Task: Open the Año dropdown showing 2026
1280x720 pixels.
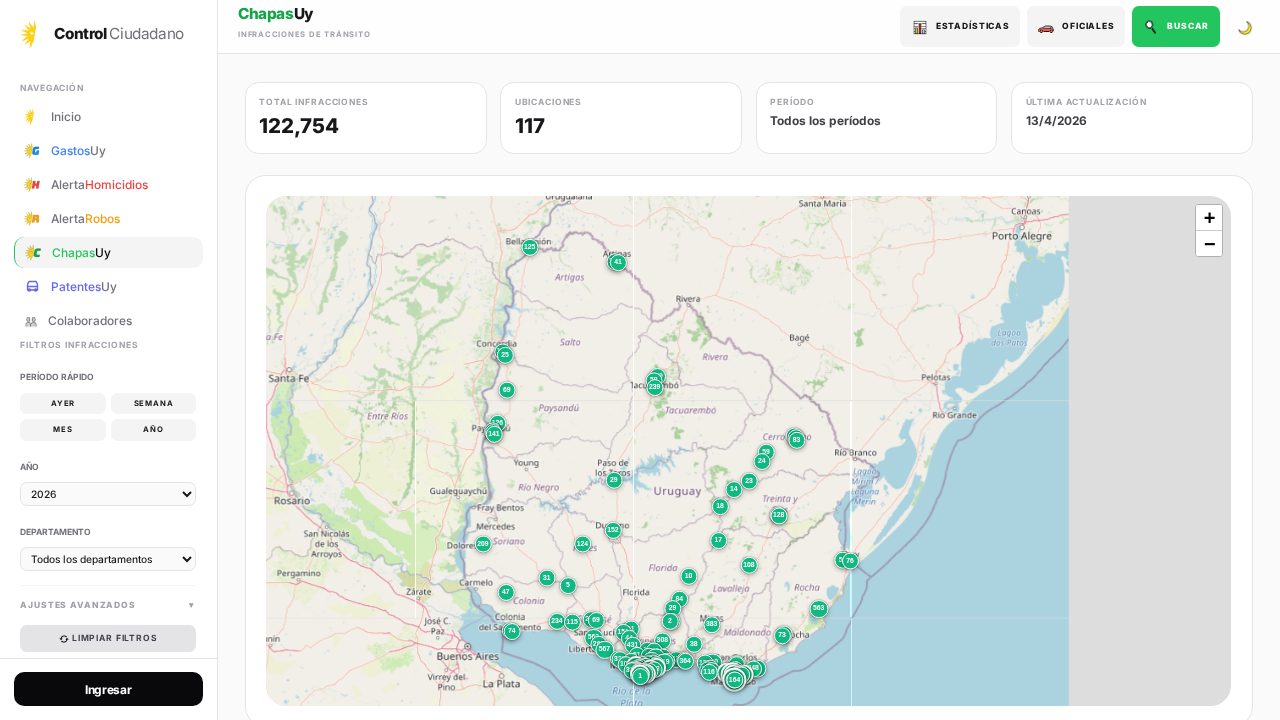Action: click(x=108, y=494)
